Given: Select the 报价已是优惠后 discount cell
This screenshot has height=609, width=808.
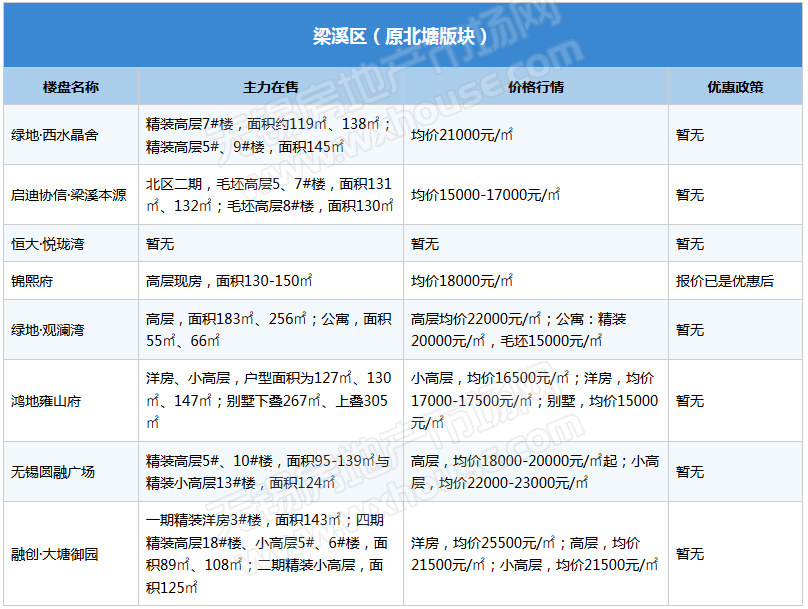Looking at the screenshot, I should click(x=725, y=282).
